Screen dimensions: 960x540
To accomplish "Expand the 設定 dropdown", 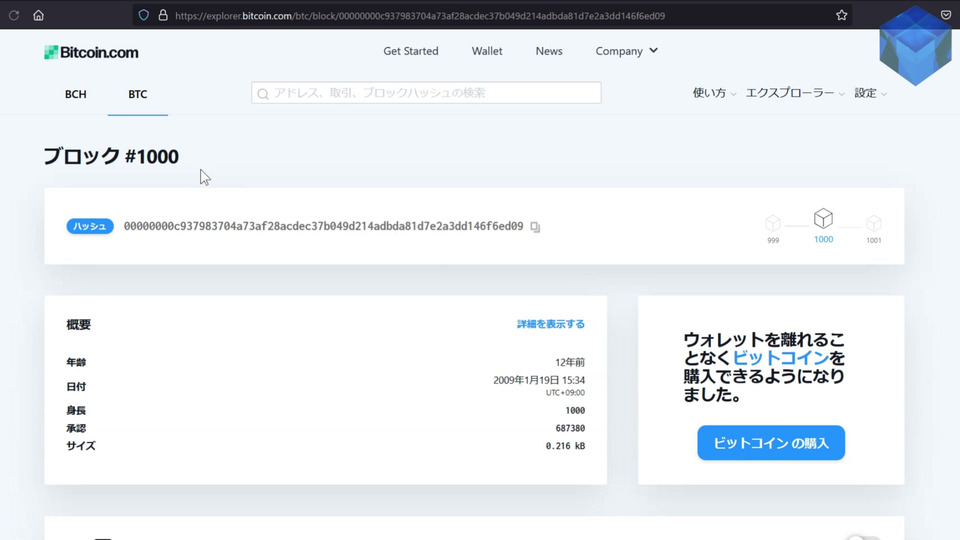I will [871, 93].
